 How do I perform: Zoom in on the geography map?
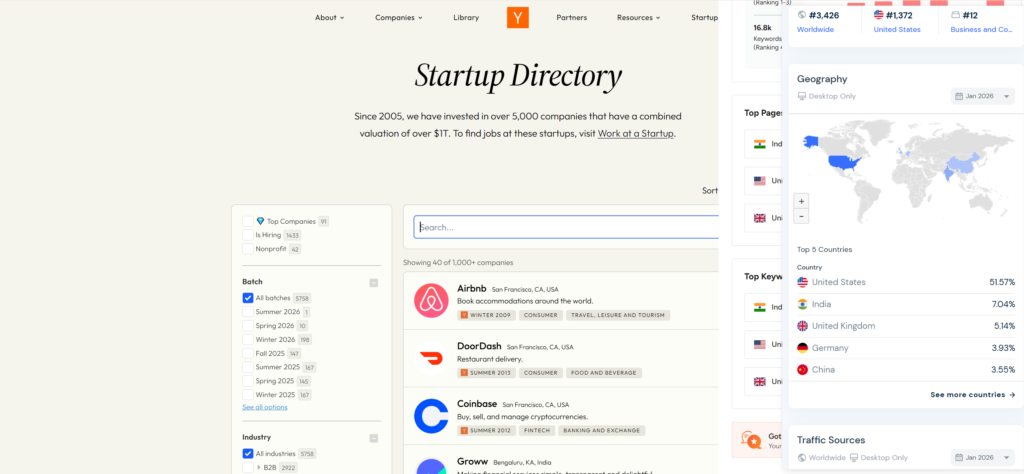pyautogui.click(x=802, y=201)
